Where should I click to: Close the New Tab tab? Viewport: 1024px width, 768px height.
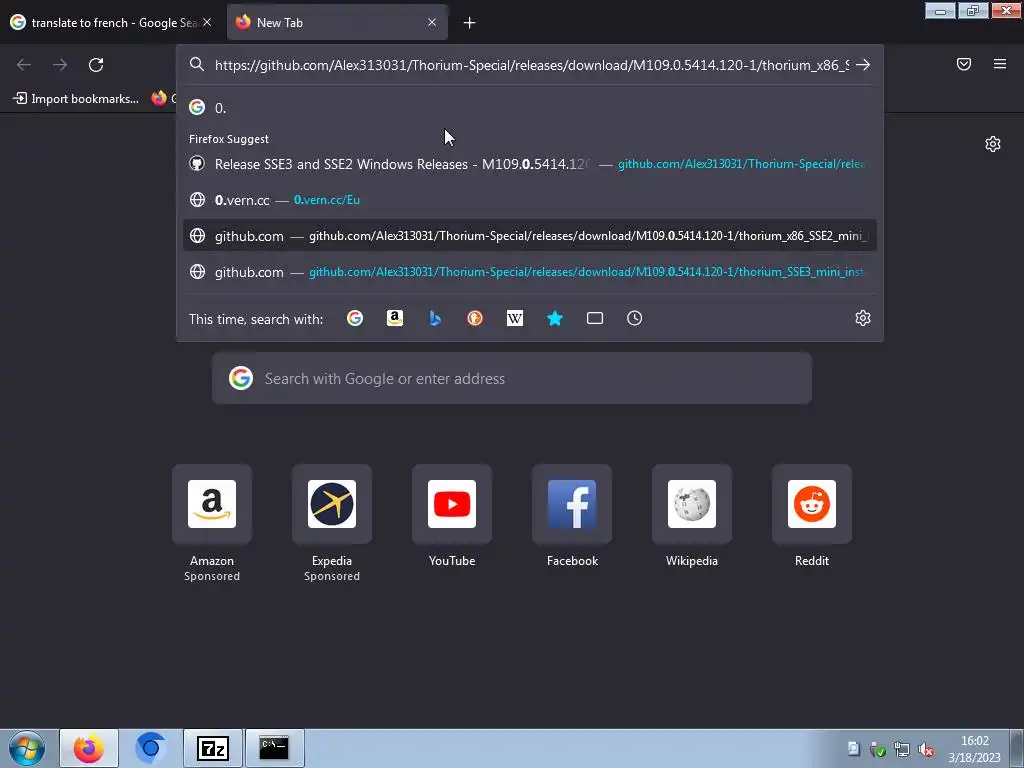(432, 22)
